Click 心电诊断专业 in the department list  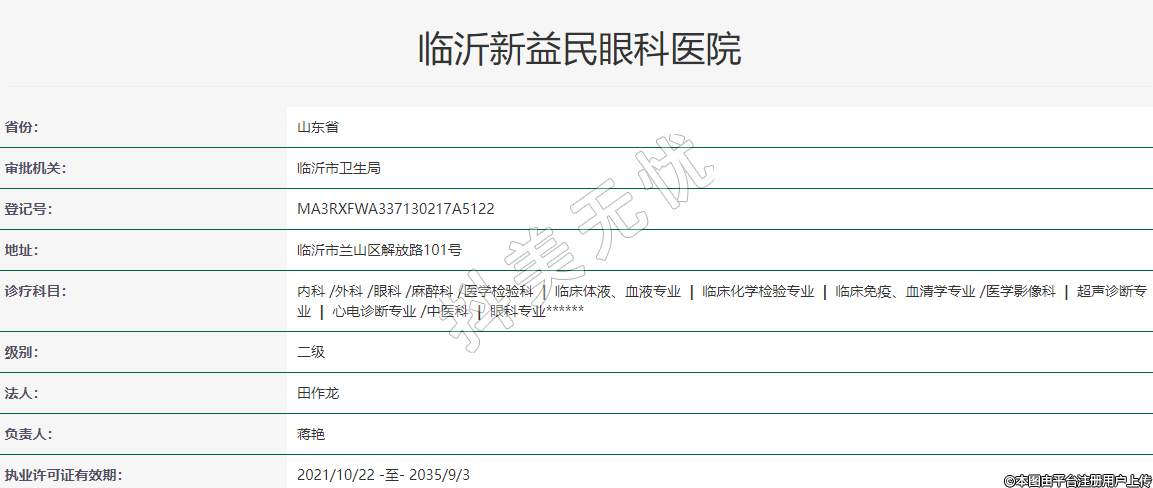click(374, 311)
